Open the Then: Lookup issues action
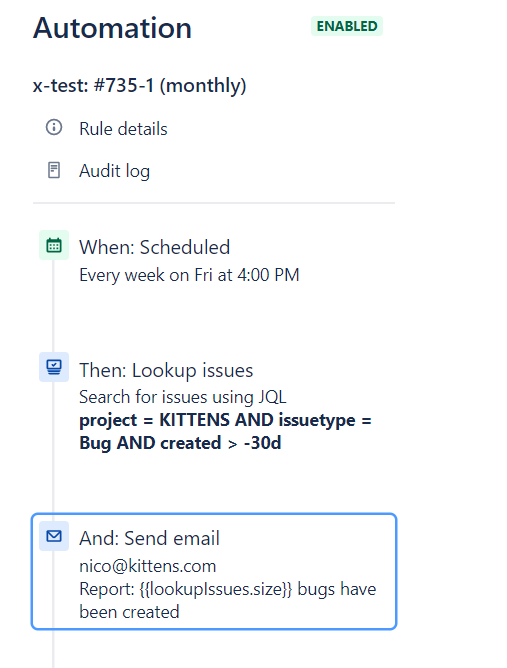507x668 pixels. [166, 370]
